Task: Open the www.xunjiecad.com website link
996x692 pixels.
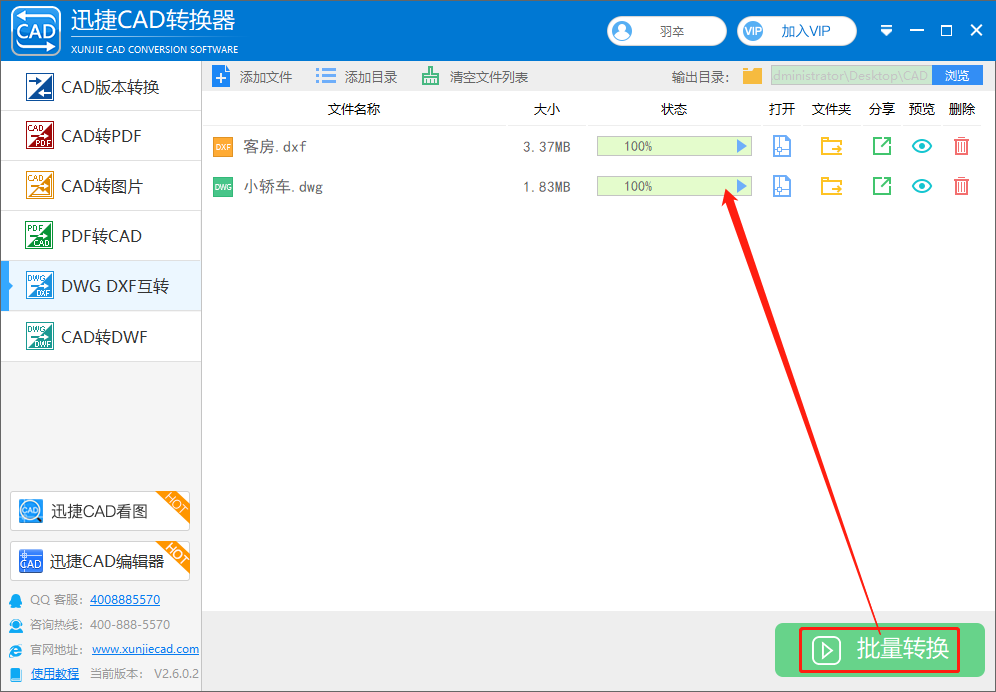Action: pos(145,649)
